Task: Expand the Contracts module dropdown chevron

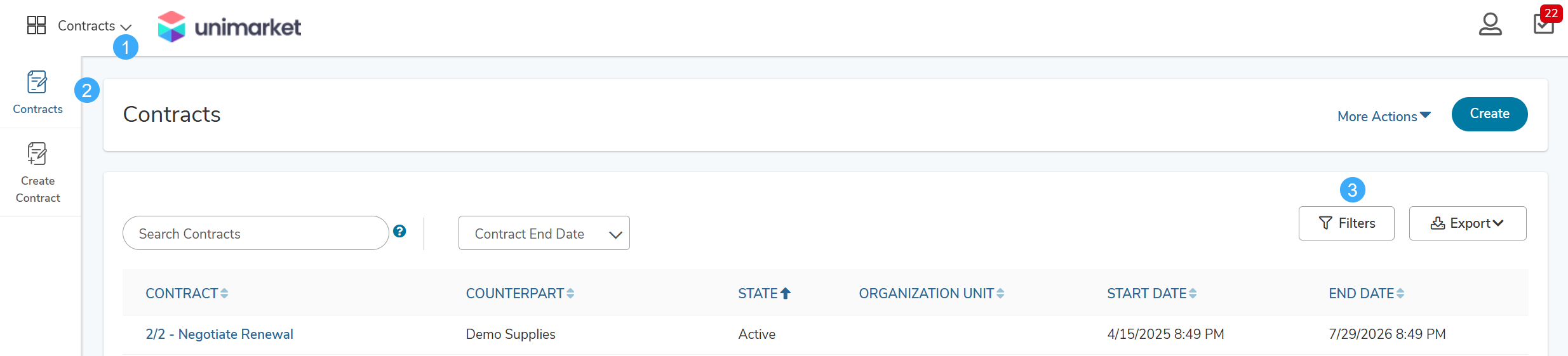Action: point(126,27)
